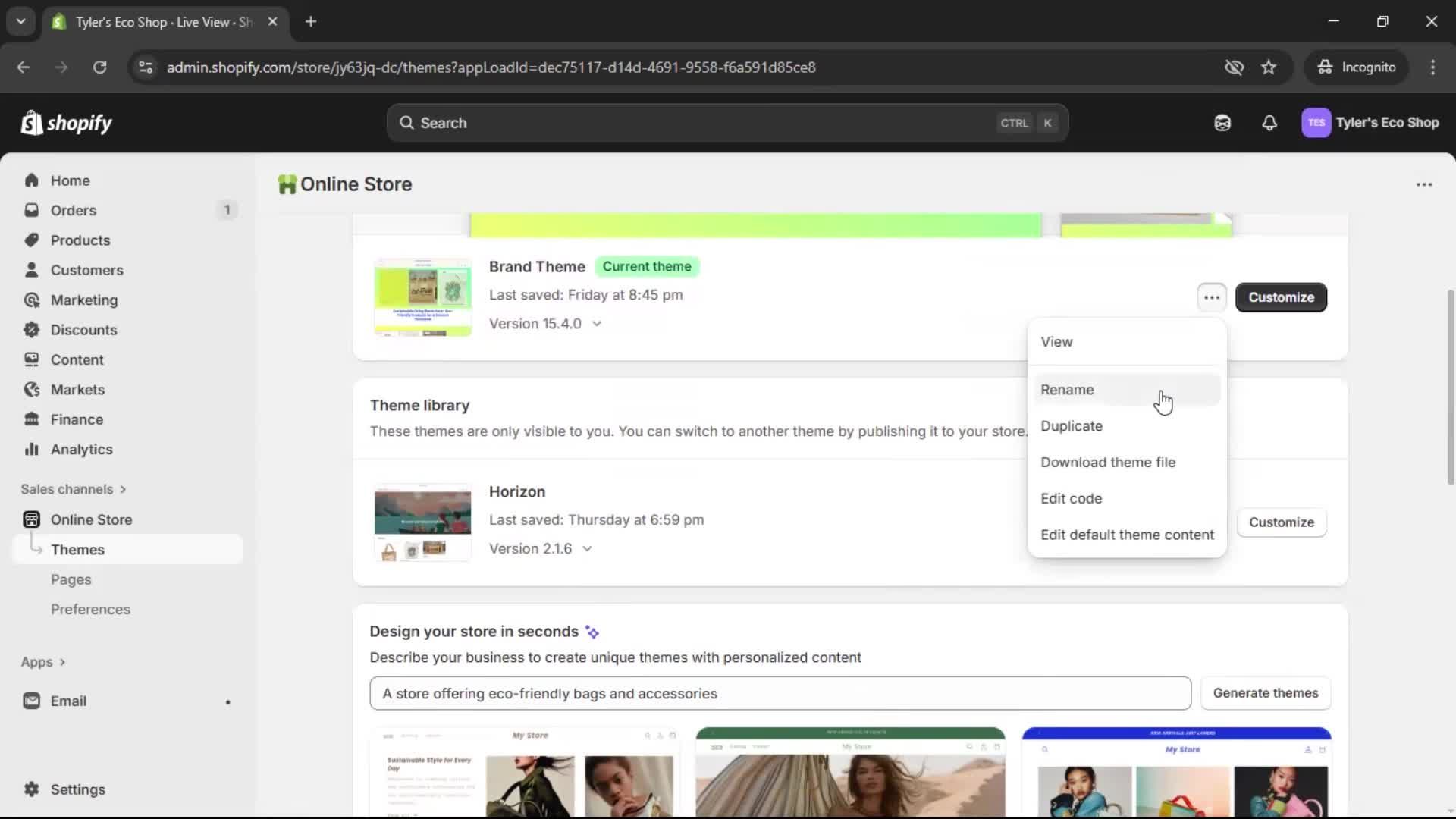Open notifications bell

(x=1269, y=123)
